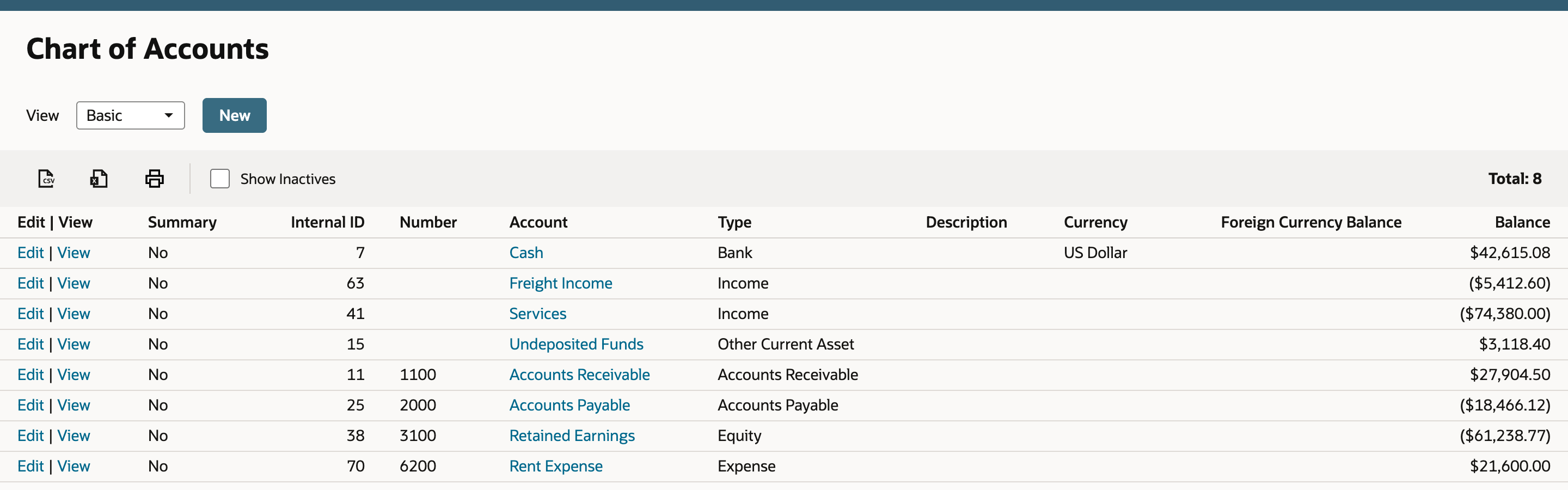Open the Services account link
1568x490 pixels.
[x=537, y=314]
